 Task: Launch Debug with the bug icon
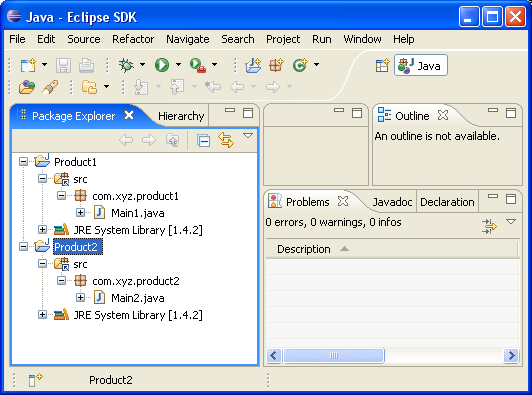tap(126, 64)
